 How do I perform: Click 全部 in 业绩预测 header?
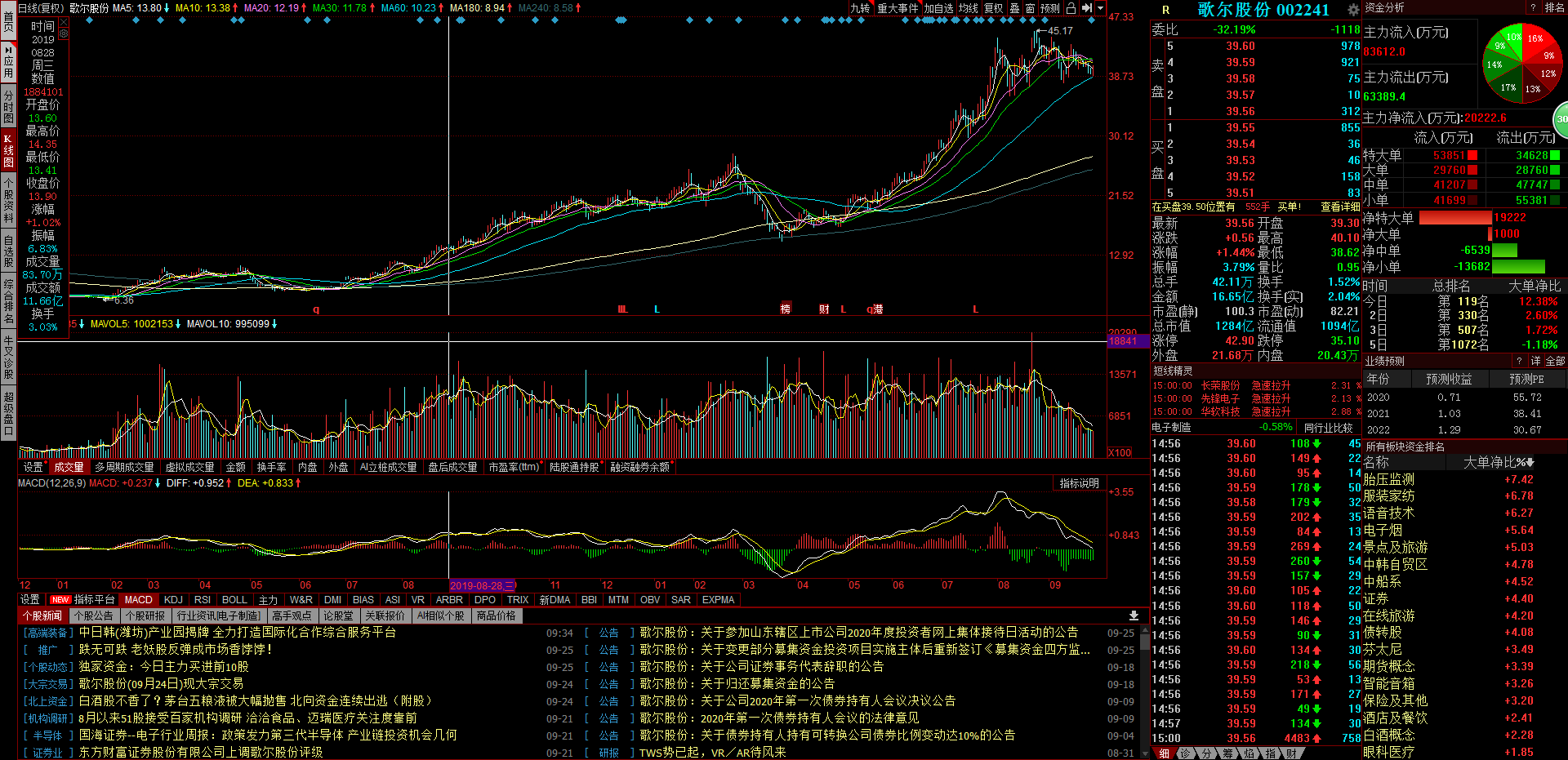tap(1555, 361)
